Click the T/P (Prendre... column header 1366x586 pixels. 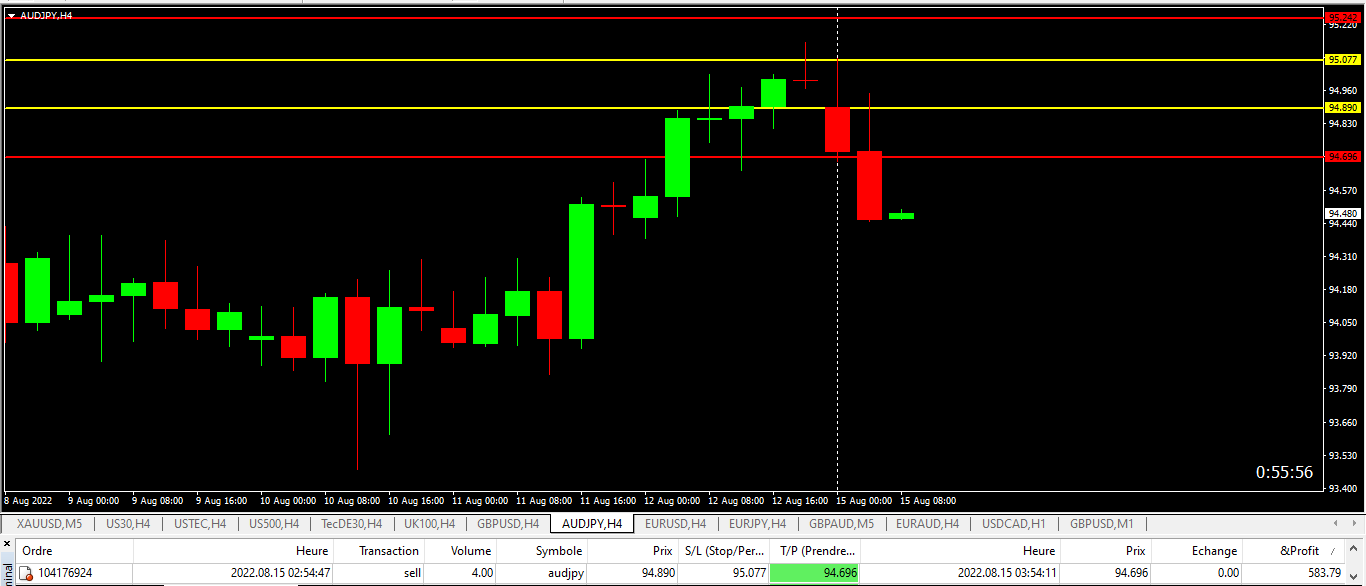point(814,551)
